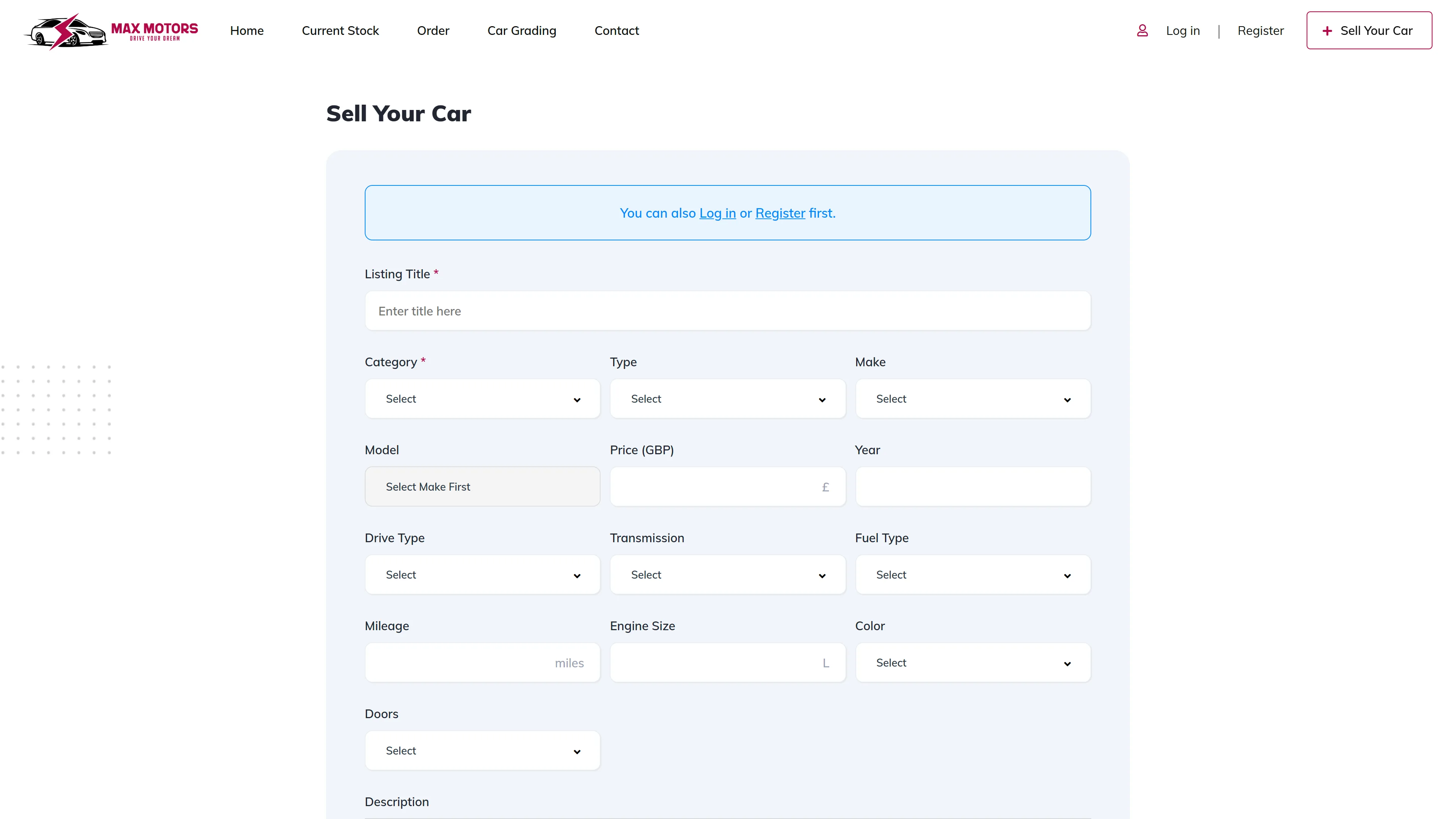Click the plus icon on Sell Your Car
The image size is (1456, 819).
[x=1327, y=31]
